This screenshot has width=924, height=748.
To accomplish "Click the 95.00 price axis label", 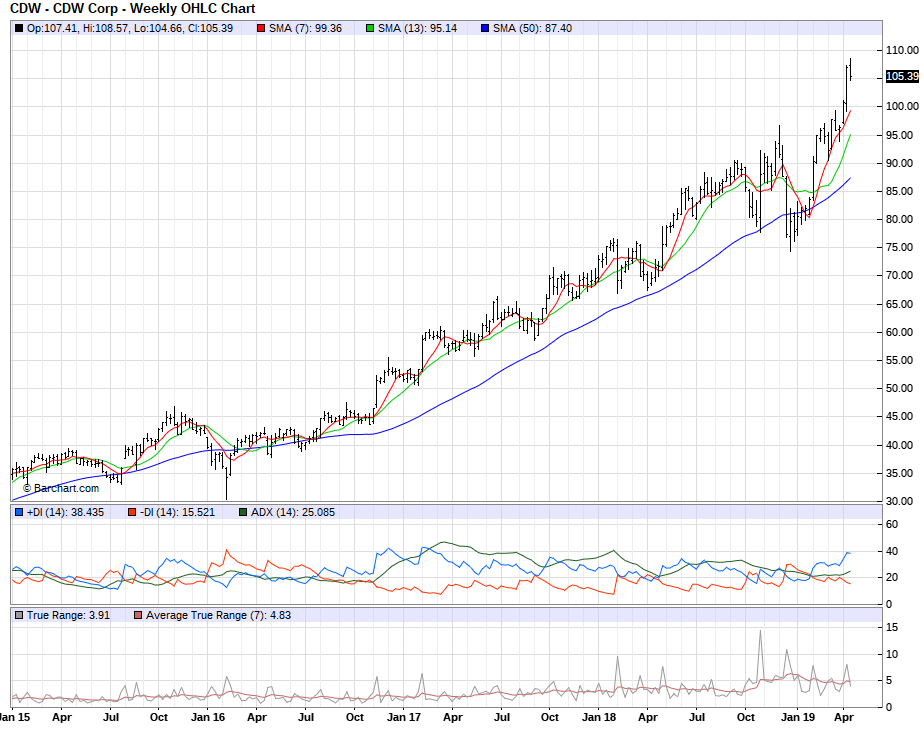I will click(900, 135).
